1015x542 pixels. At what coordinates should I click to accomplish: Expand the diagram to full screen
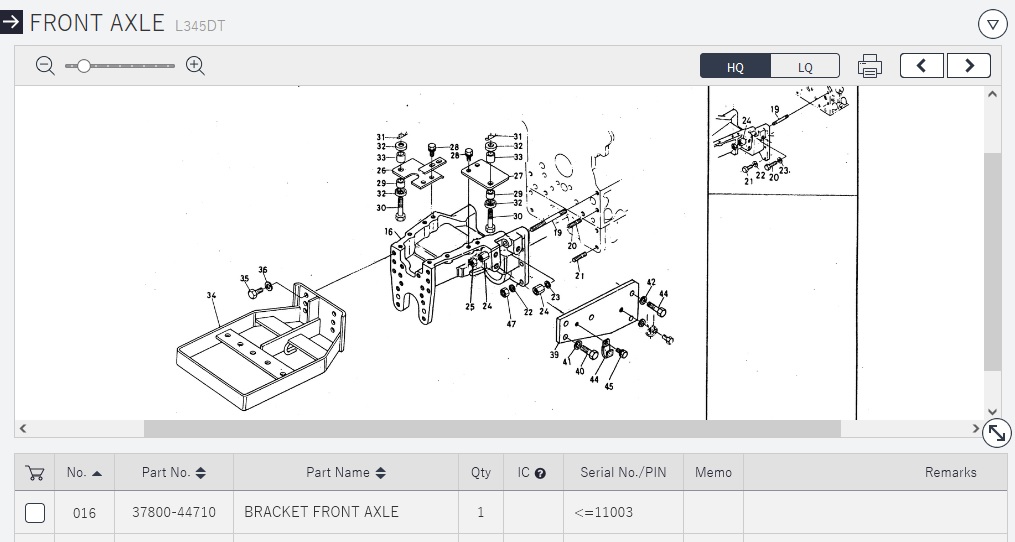coord(996,432)
